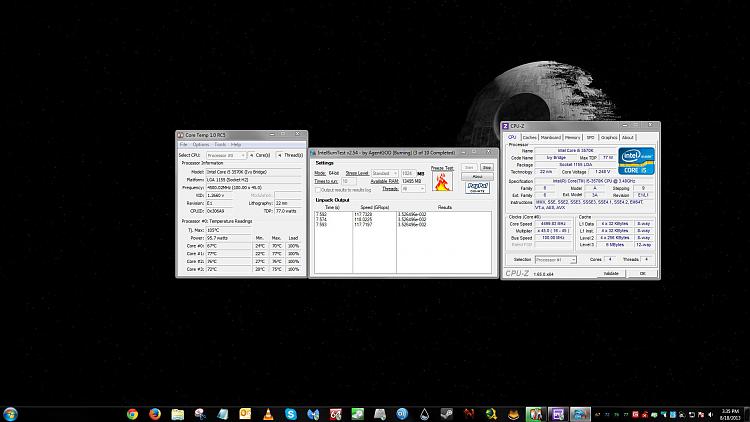Click the CPU-Z title bar icon
Image resolution: width=750 pixels, height=422 pixels.
[506, 126]
